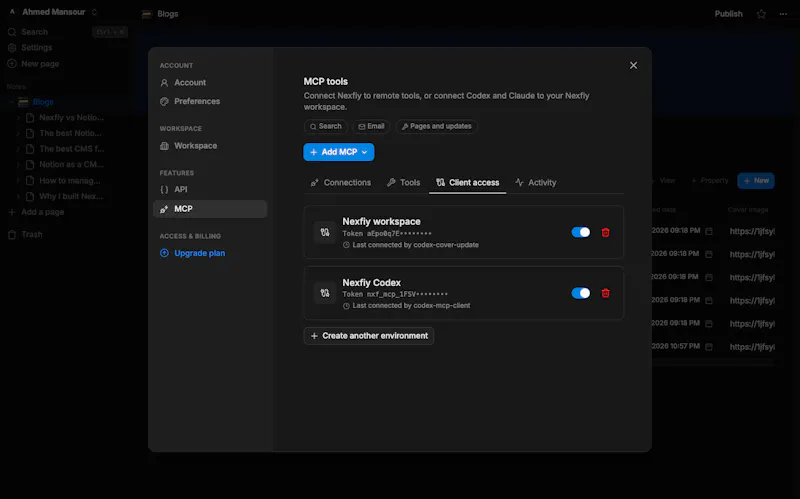Open the Why I built Nex... page

pyautogui.click(x=71, y=196)
